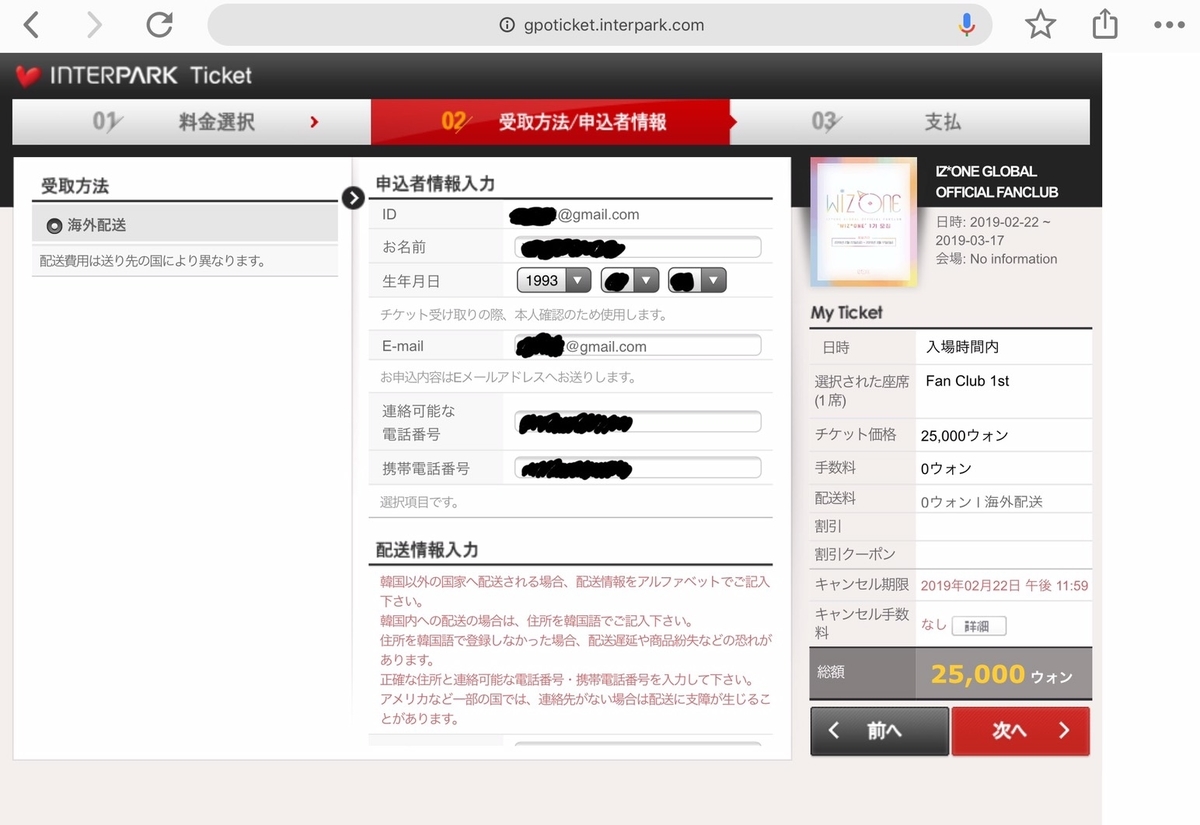
Task: Click the cancel deadline 2019年02月22日 text
Action: 1004,585
